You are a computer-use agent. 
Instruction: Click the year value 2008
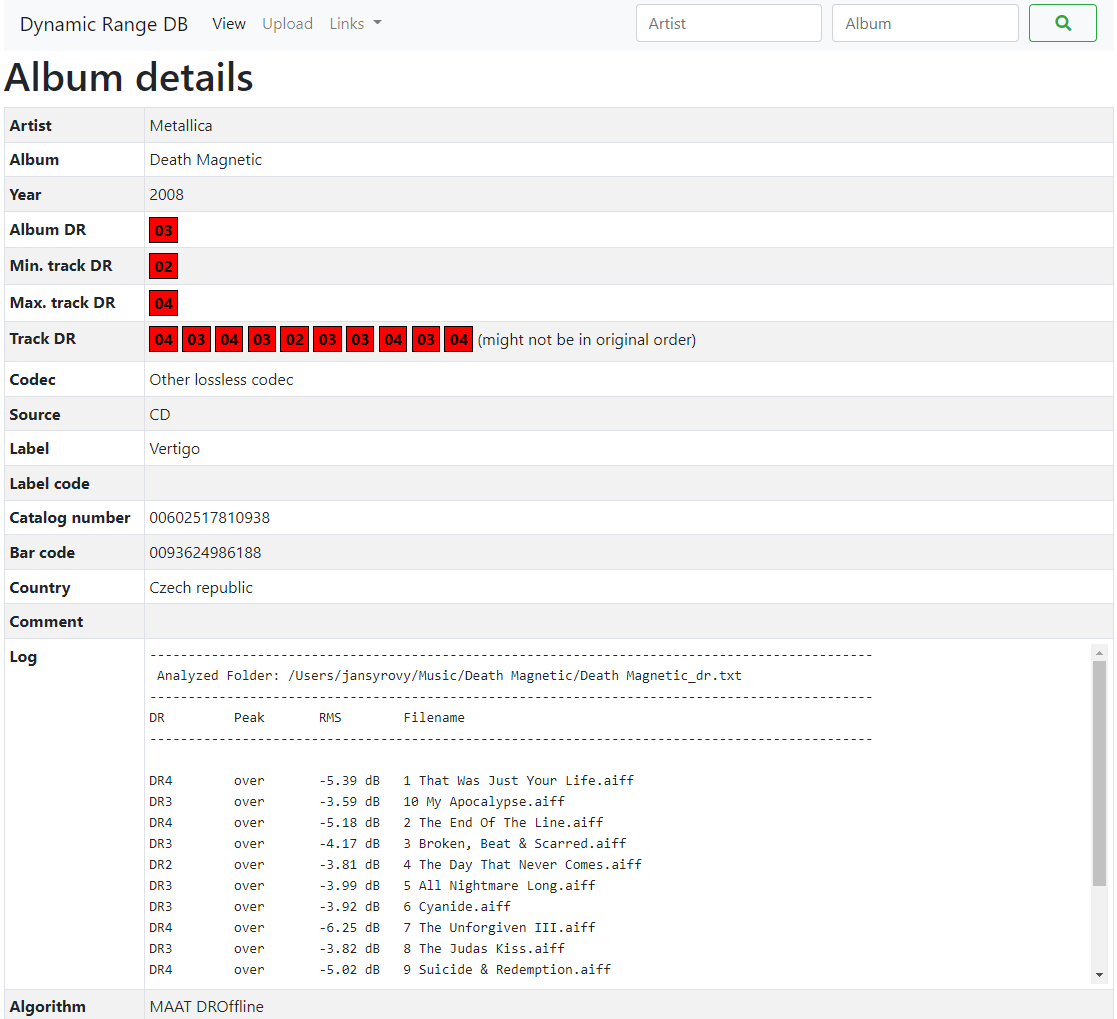pyautogui.click(x=167, y=195)
